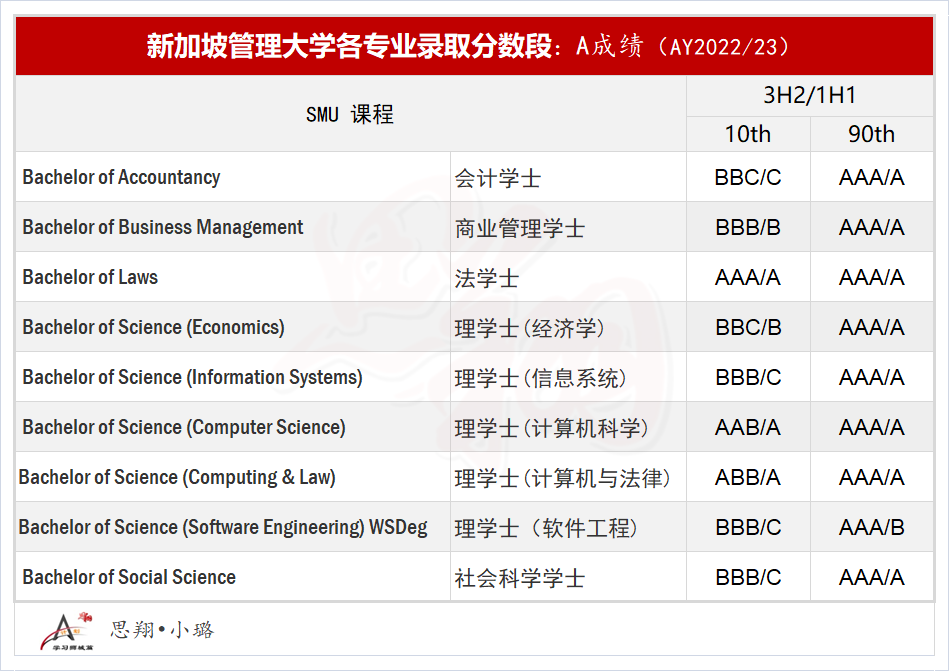Click Information Systems 90th 'AAA/A' cell

[871, 378]
